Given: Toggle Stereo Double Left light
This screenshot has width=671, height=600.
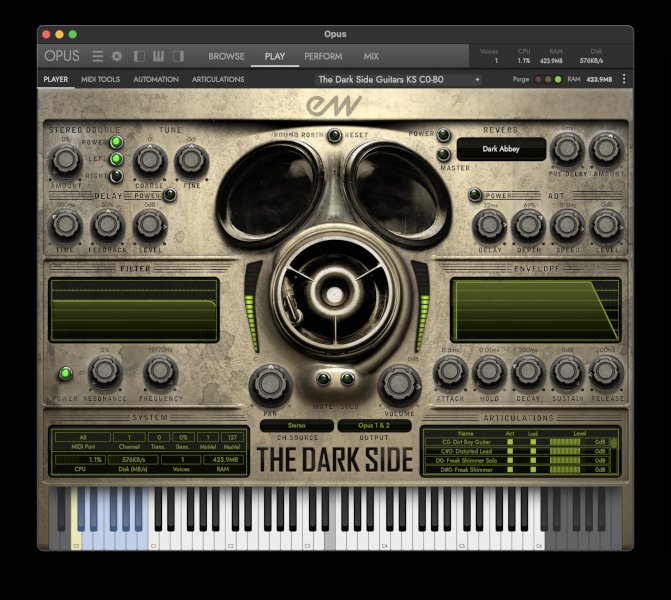Looking at the screenshot, I should (116, 159).
